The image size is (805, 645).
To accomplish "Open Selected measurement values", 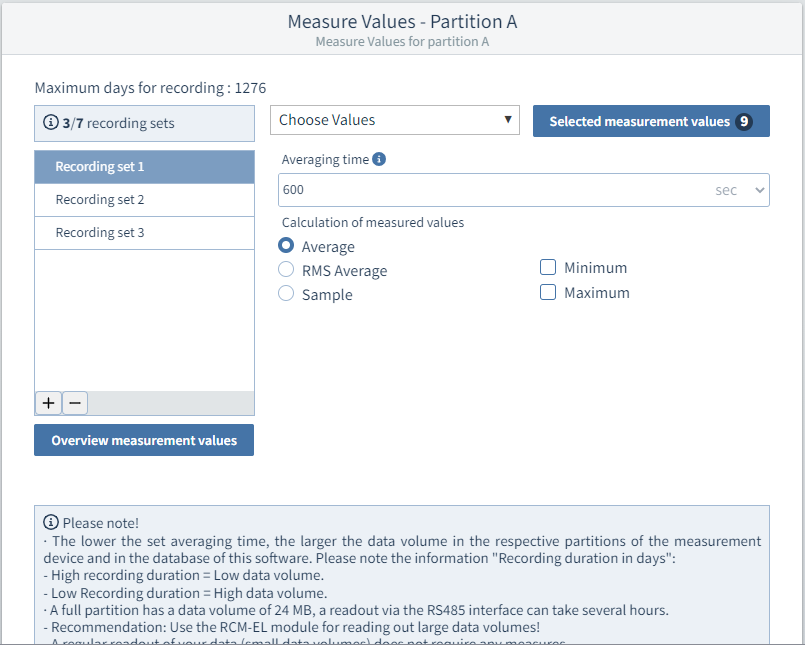I will pos(651,121).
